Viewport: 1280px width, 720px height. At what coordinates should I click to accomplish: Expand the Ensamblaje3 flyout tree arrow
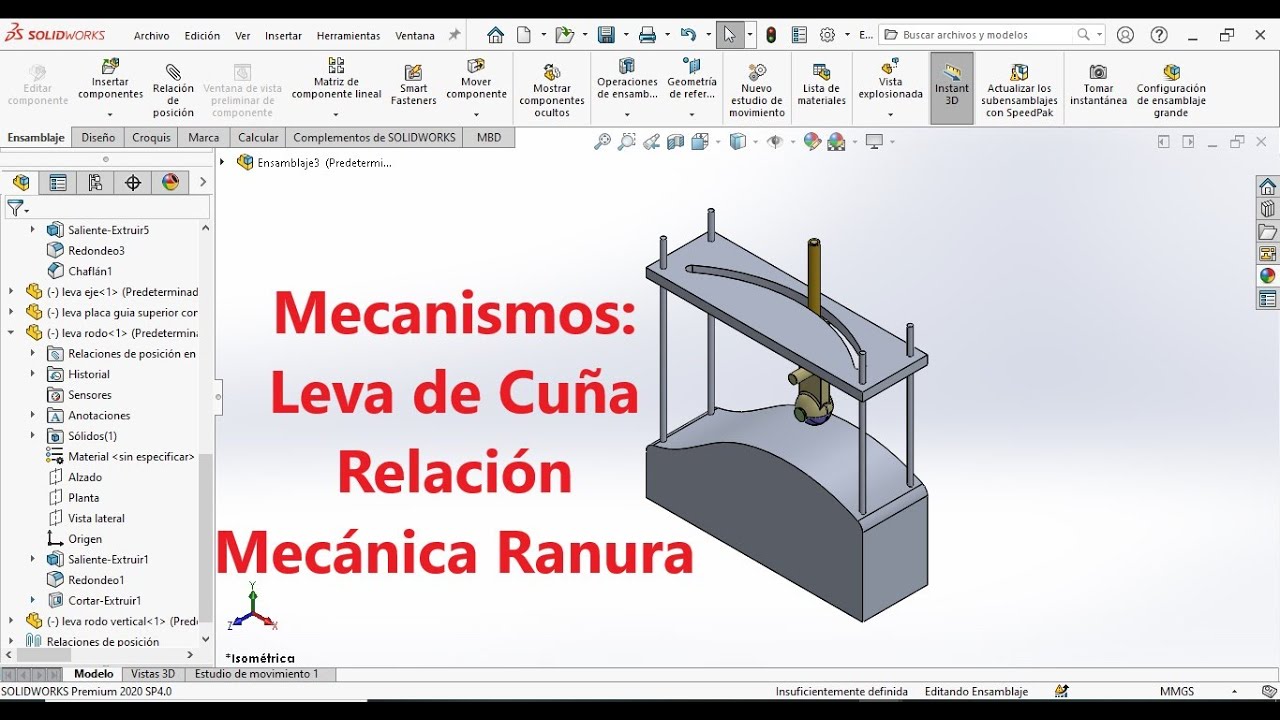pos(223,162)
